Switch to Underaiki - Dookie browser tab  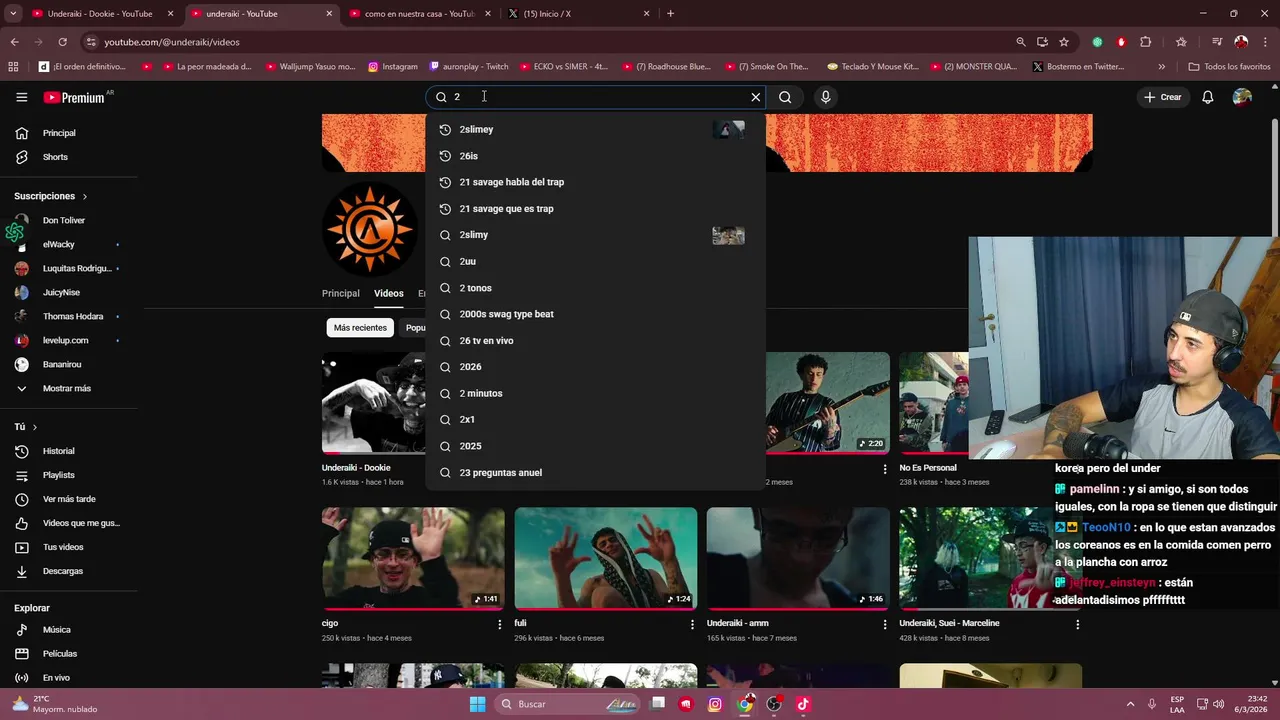tap(100, 14)
